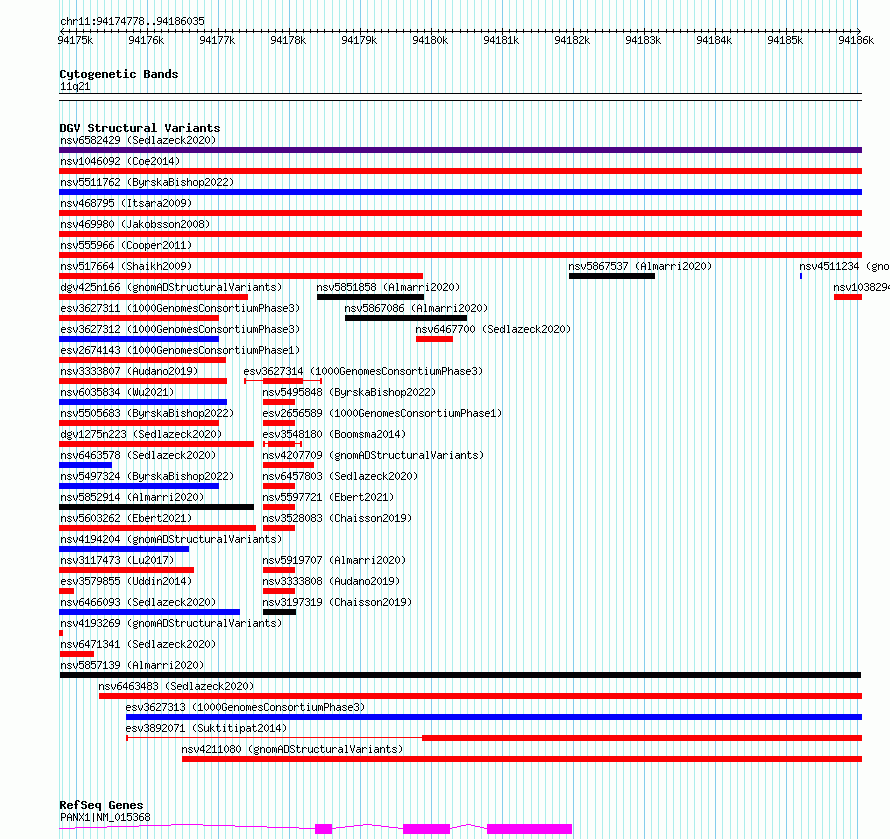Click the black bar of nsv3197319 (Chaisson2019)
The height and width of the screenshot is (839, 890).
279,612
